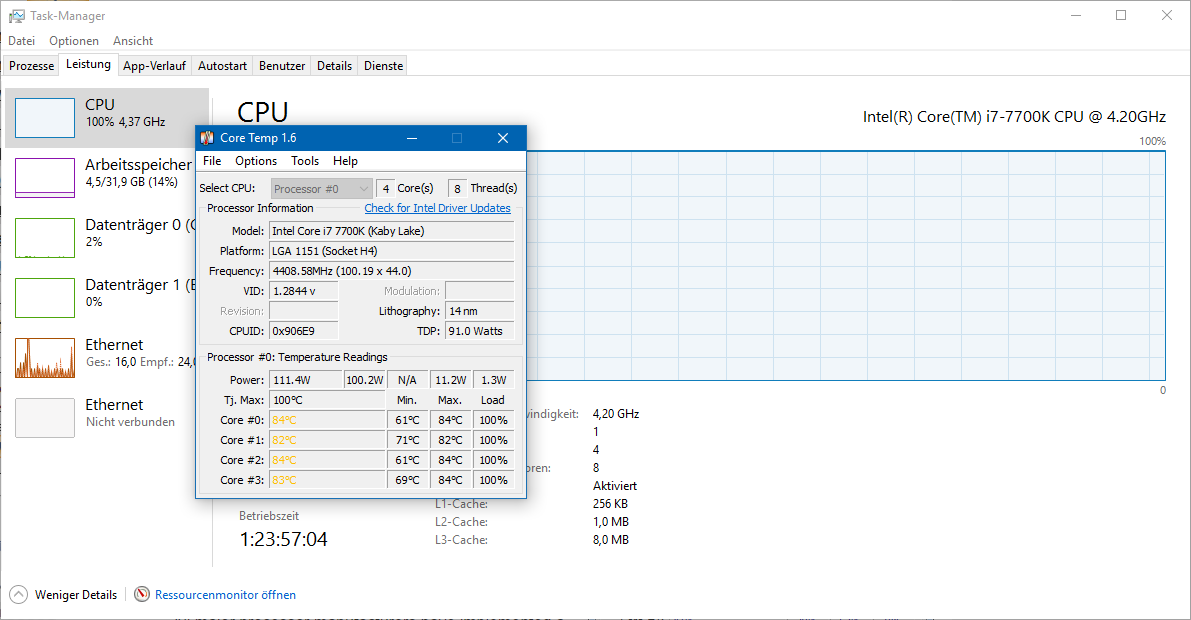Click the Model field in Core Temp

pos(391,231)
